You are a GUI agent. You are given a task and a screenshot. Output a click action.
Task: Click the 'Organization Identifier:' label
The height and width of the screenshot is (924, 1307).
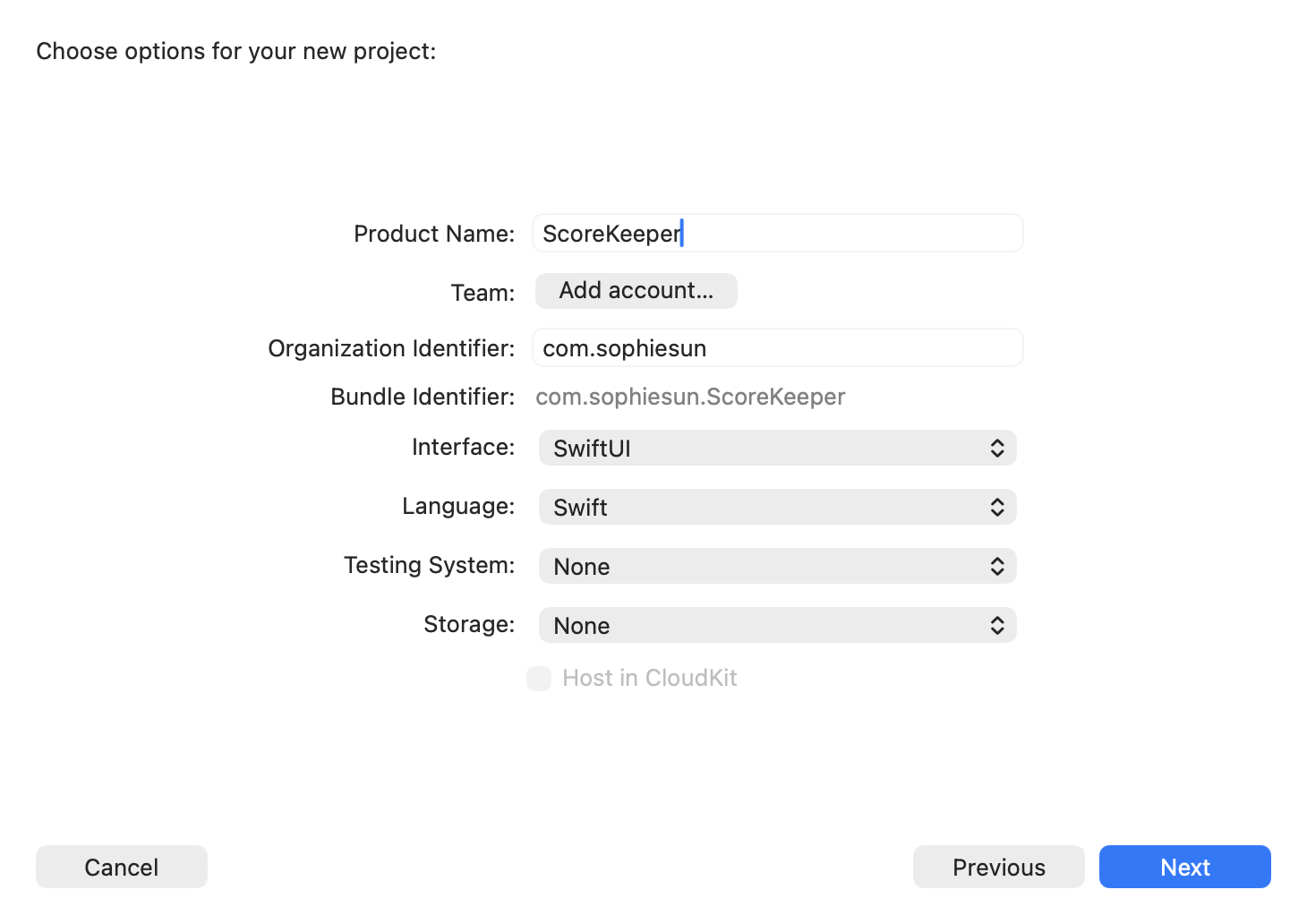click(x=391, y=348)
